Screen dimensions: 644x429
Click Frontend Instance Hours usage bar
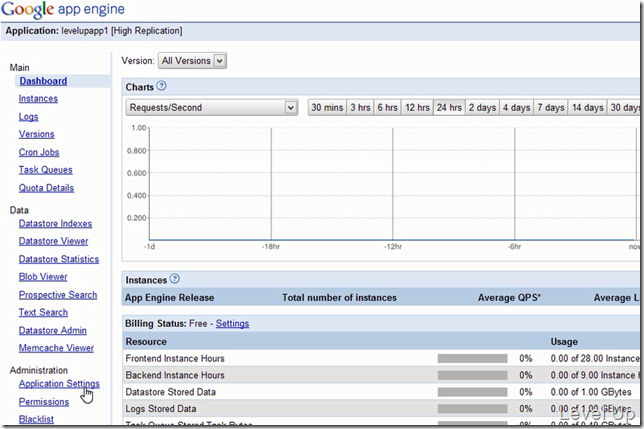tap(472, 358)
